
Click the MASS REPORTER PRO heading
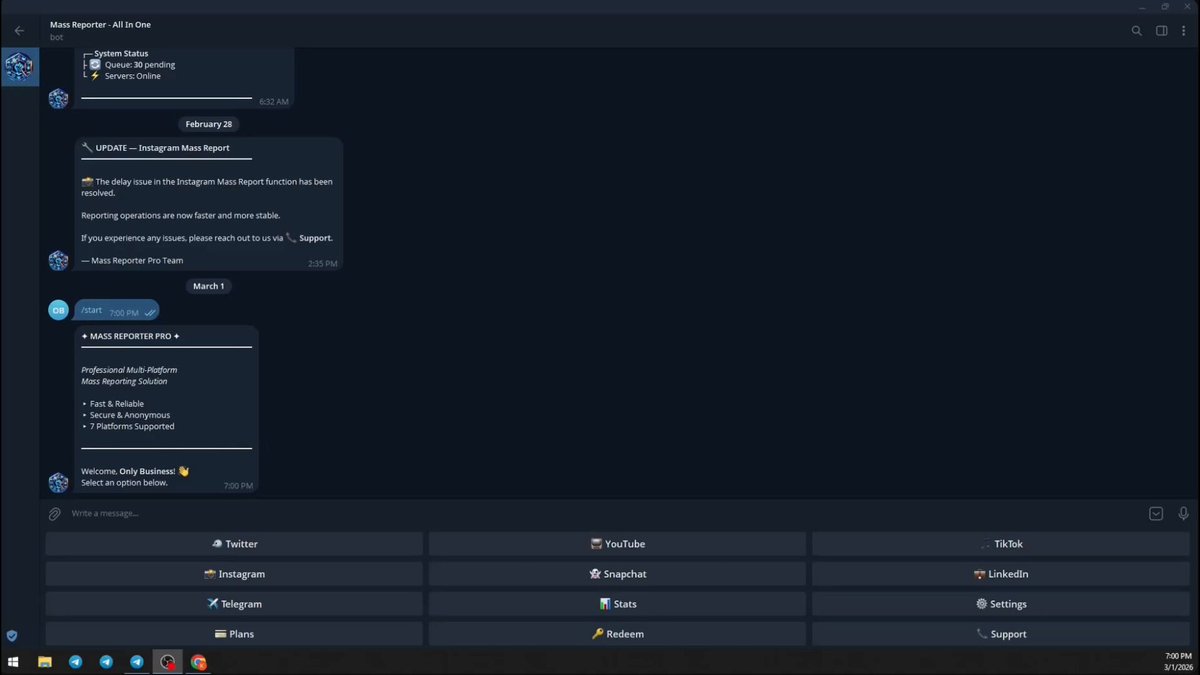[x=131, y=336]
